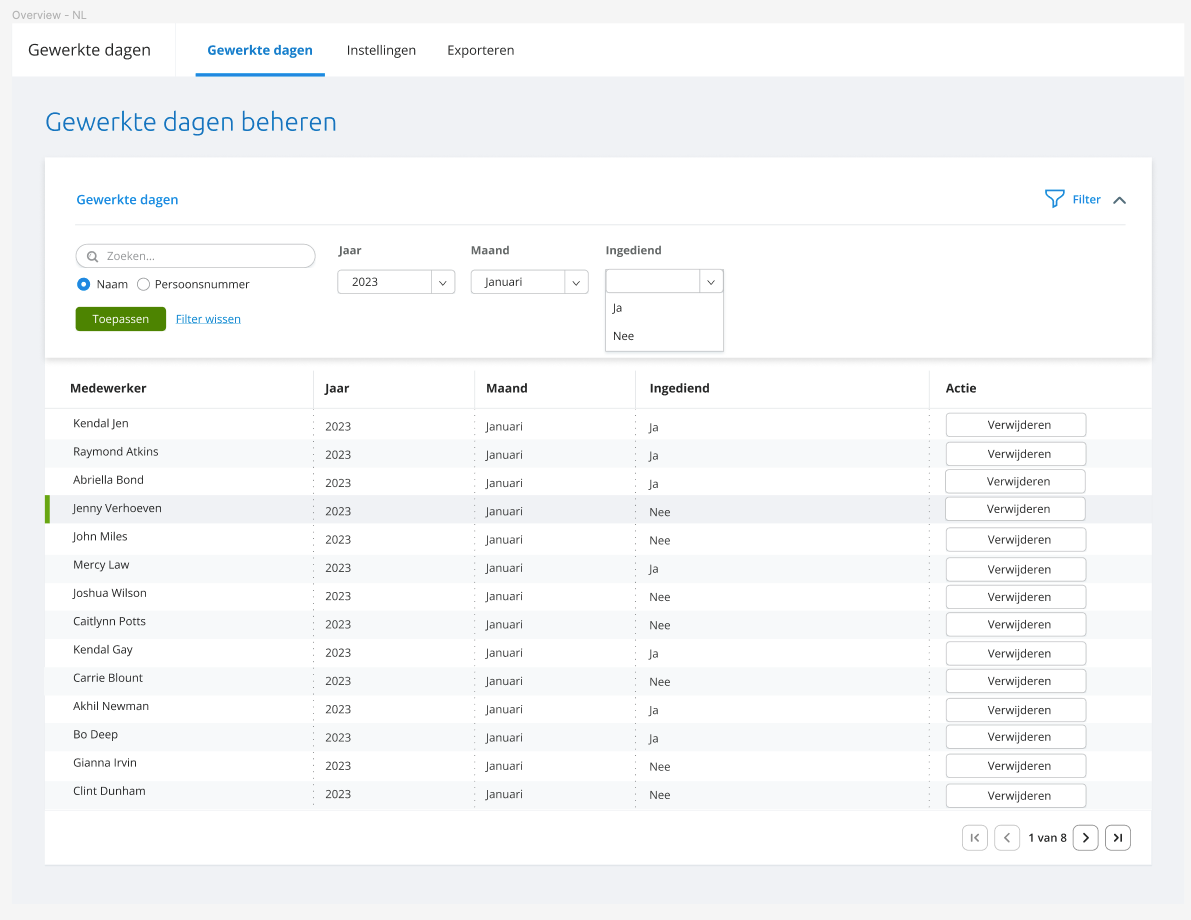
Task: Switch to the Exporteren tab
Action: tap(480, 50)
